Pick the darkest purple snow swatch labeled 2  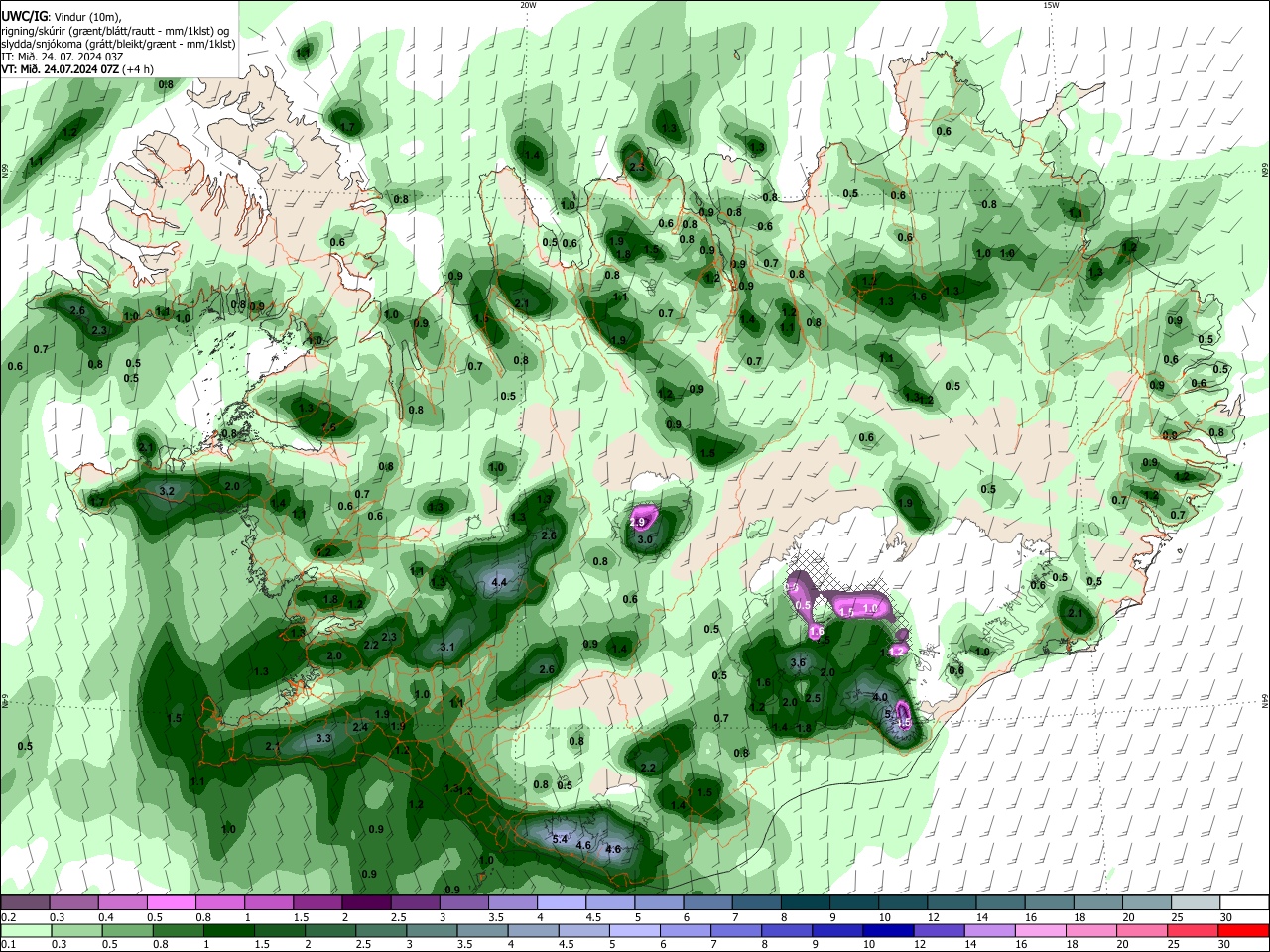click(365, 903)
